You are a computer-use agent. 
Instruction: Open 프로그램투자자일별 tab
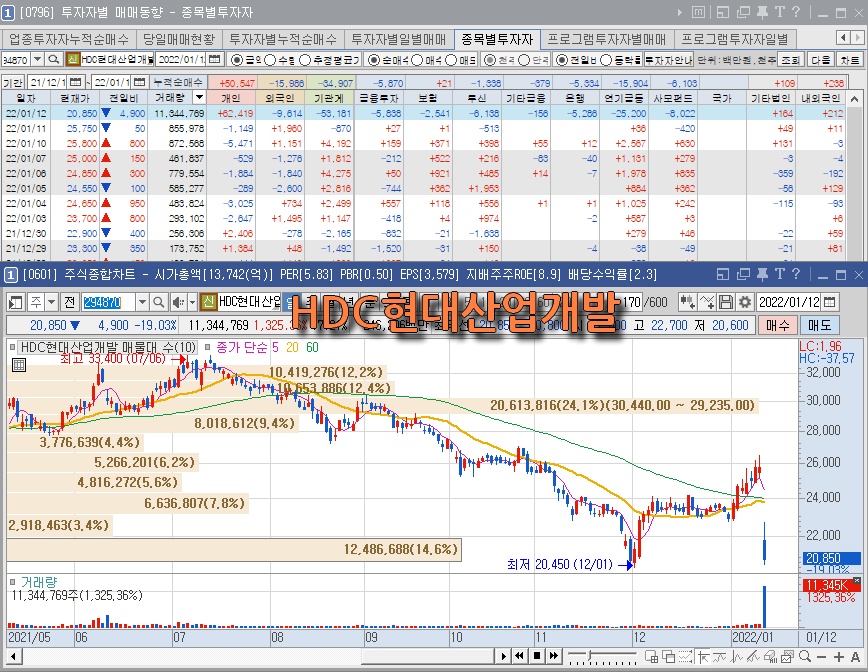735,39
